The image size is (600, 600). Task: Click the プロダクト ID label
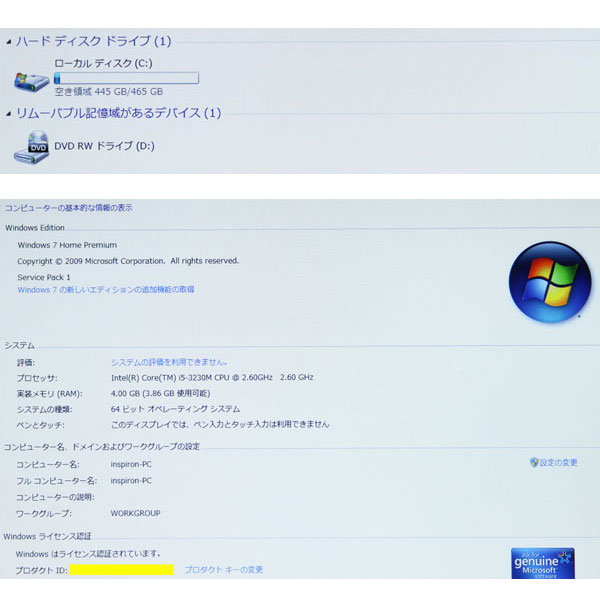[x=42, y=570]
